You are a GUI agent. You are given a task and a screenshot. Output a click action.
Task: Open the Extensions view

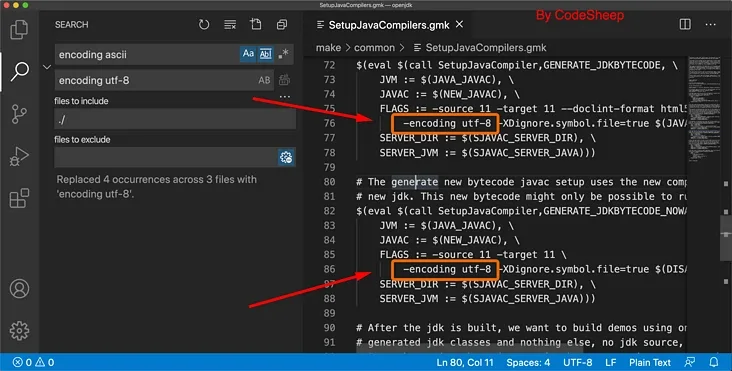19,198
